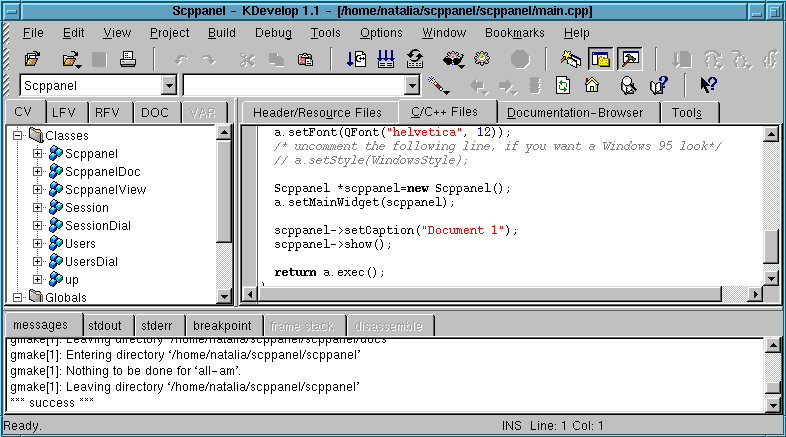The height and width of the screenshot is (437, 786).
Task: Click the editor horizontal scroll-left arrow
Action: (x=249, y=294)
